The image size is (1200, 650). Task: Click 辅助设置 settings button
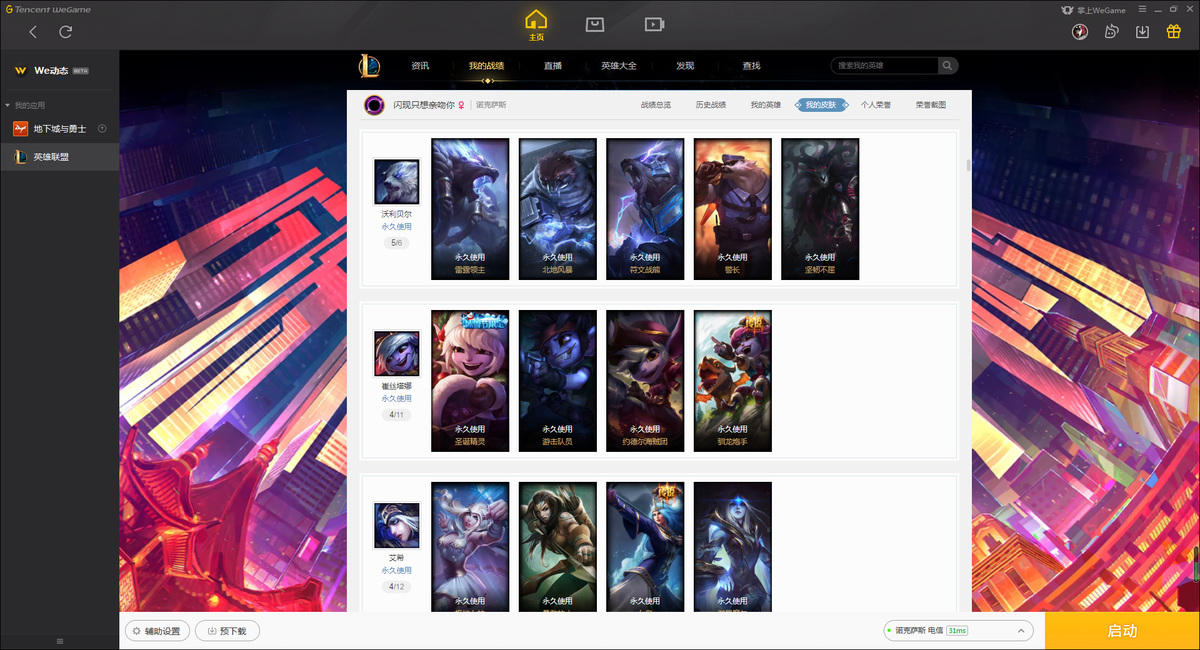[157, 631]
